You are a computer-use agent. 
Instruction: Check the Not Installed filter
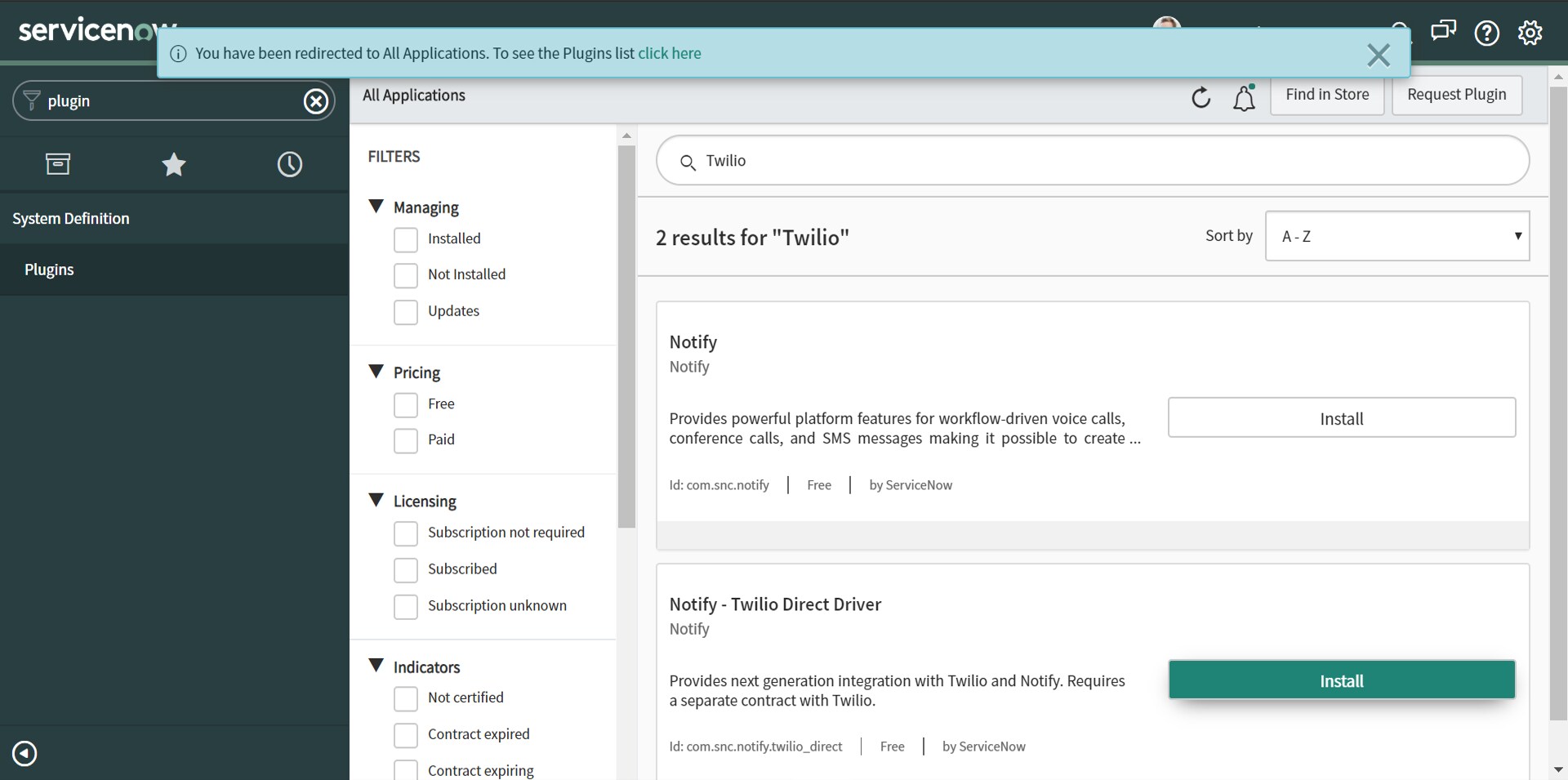click(406, 275)
